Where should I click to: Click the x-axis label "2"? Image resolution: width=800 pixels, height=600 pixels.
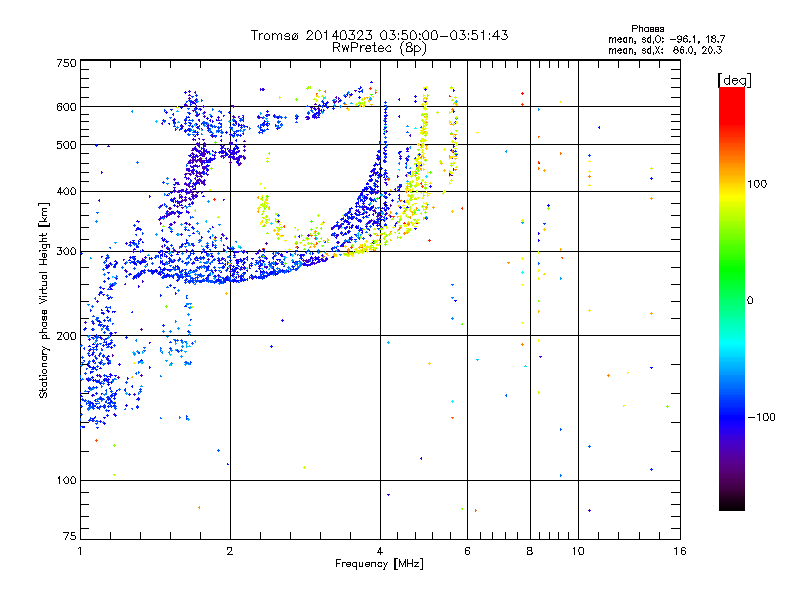pos(230,551)
